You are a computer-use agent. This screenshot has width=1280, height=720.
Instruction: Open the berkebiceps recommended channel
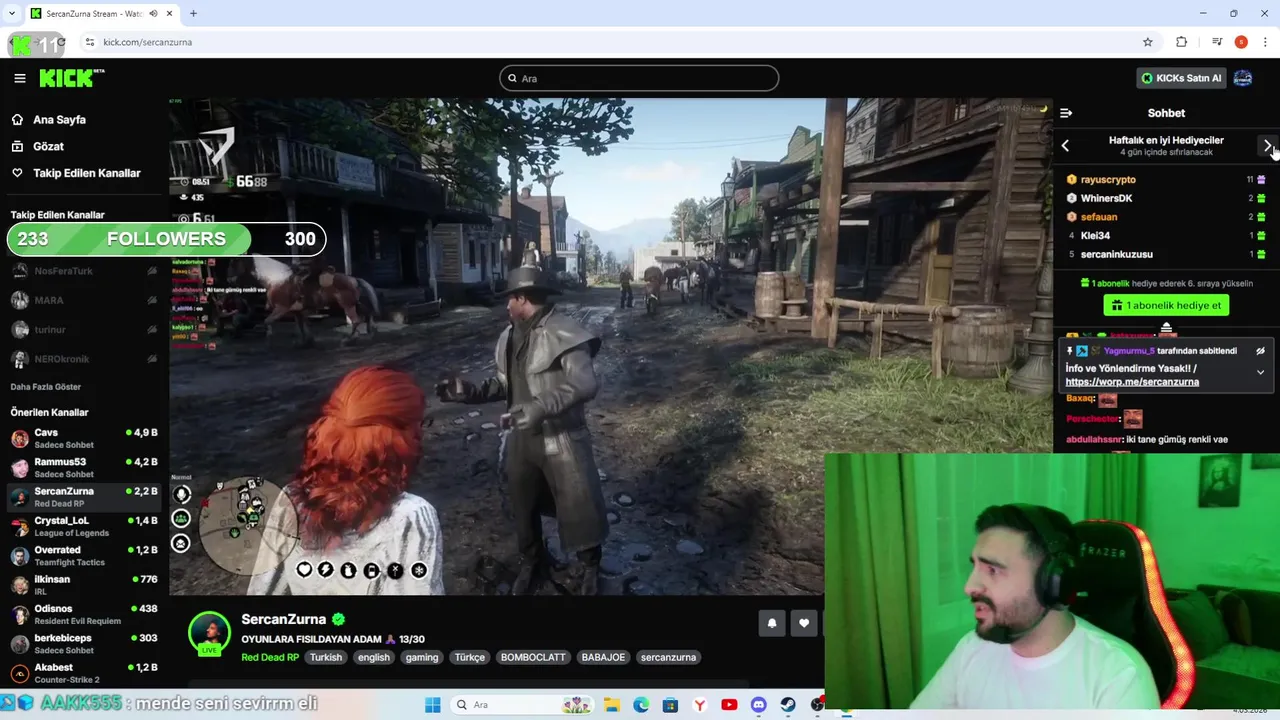tap(84, 644)
